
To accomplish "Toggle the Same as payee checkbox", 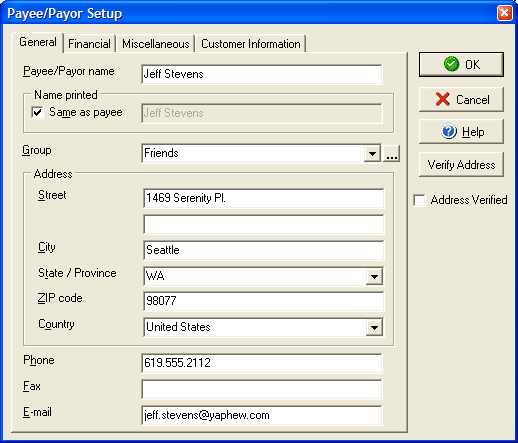I will pos(37,112).
